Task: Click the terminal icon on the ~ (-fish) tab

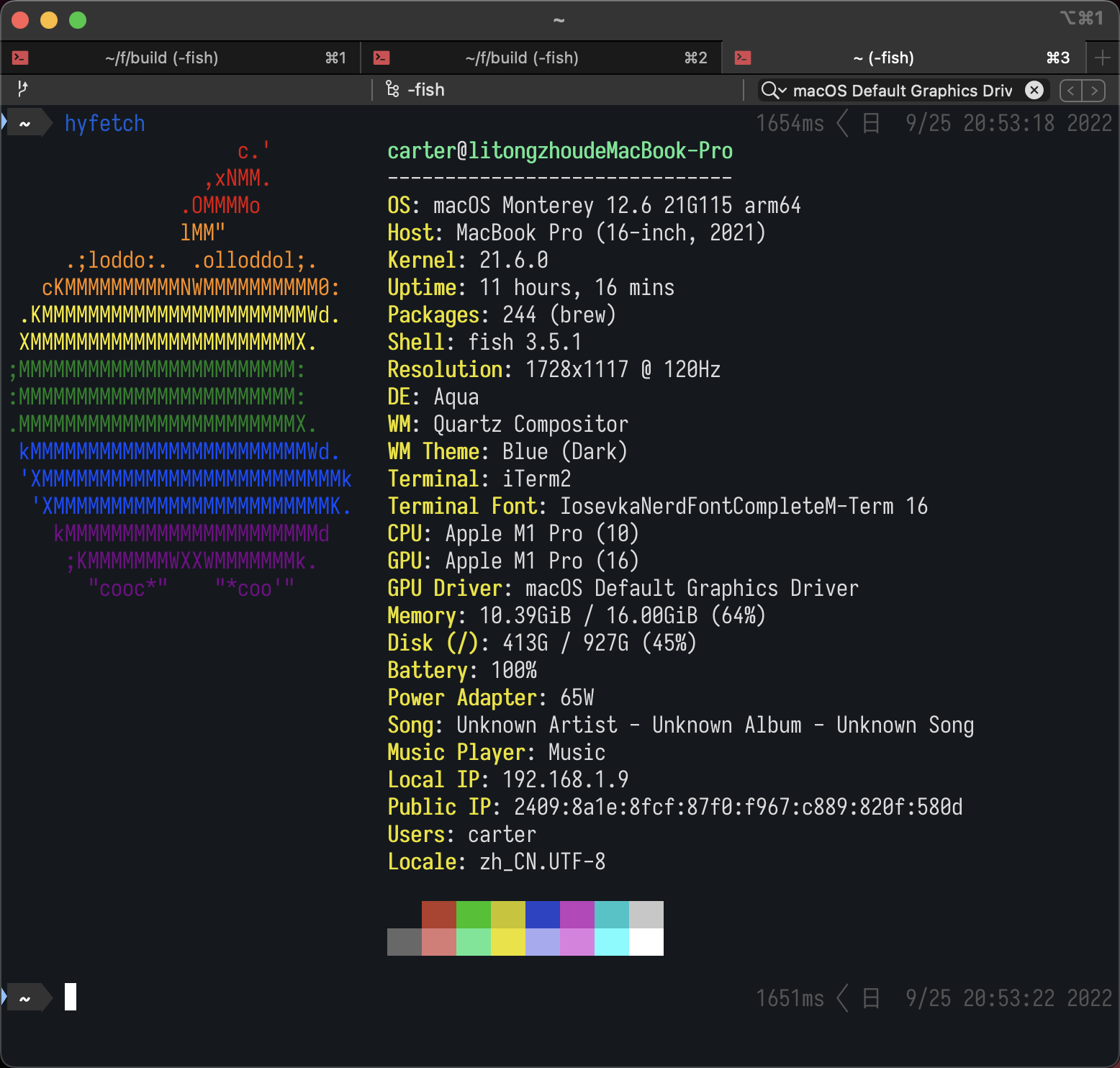Action: click(743, 58)
